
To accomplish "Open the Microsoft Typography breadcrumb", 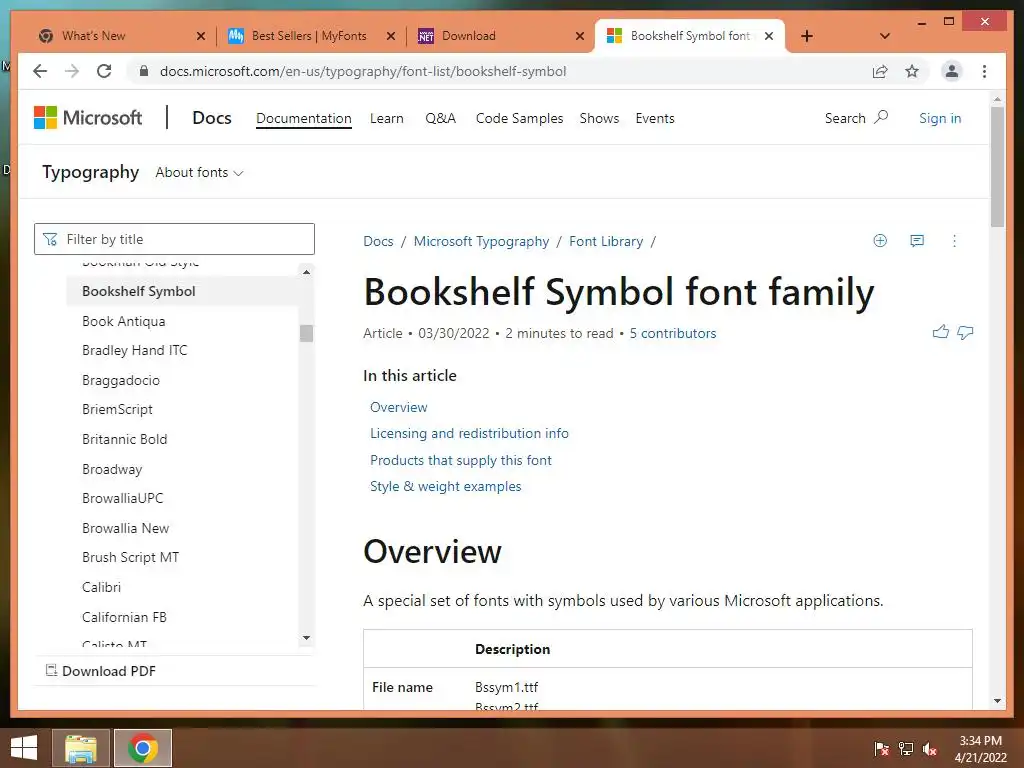I will tap(481, 242).
